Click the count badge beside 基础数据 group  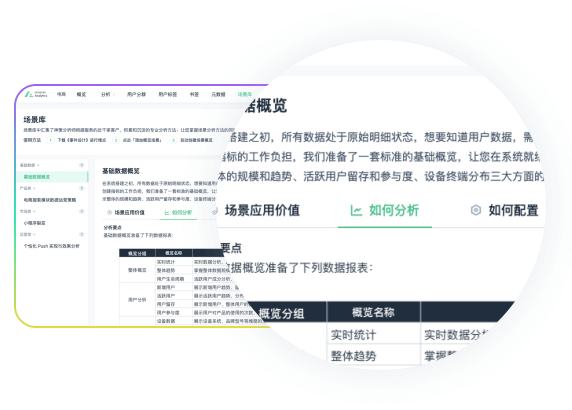pos(82,165)
